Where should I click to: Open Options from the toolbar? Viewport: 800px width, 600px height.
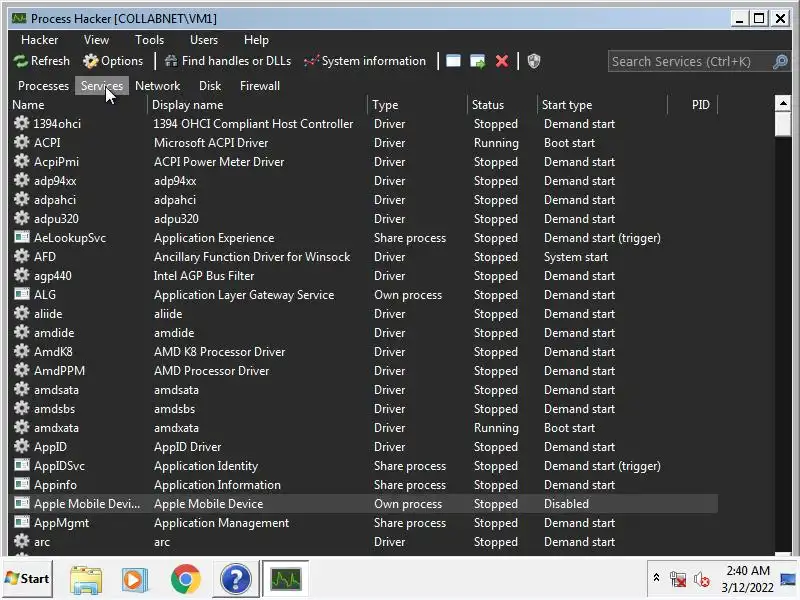(113, 61)
